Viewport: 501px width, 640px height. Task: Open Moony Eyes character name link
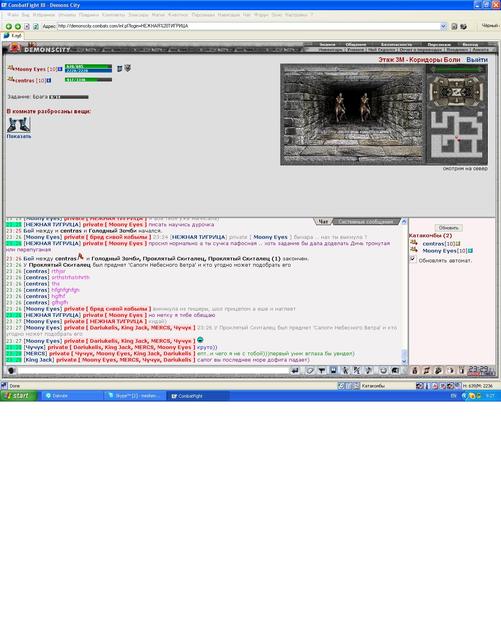pos(30,69)
